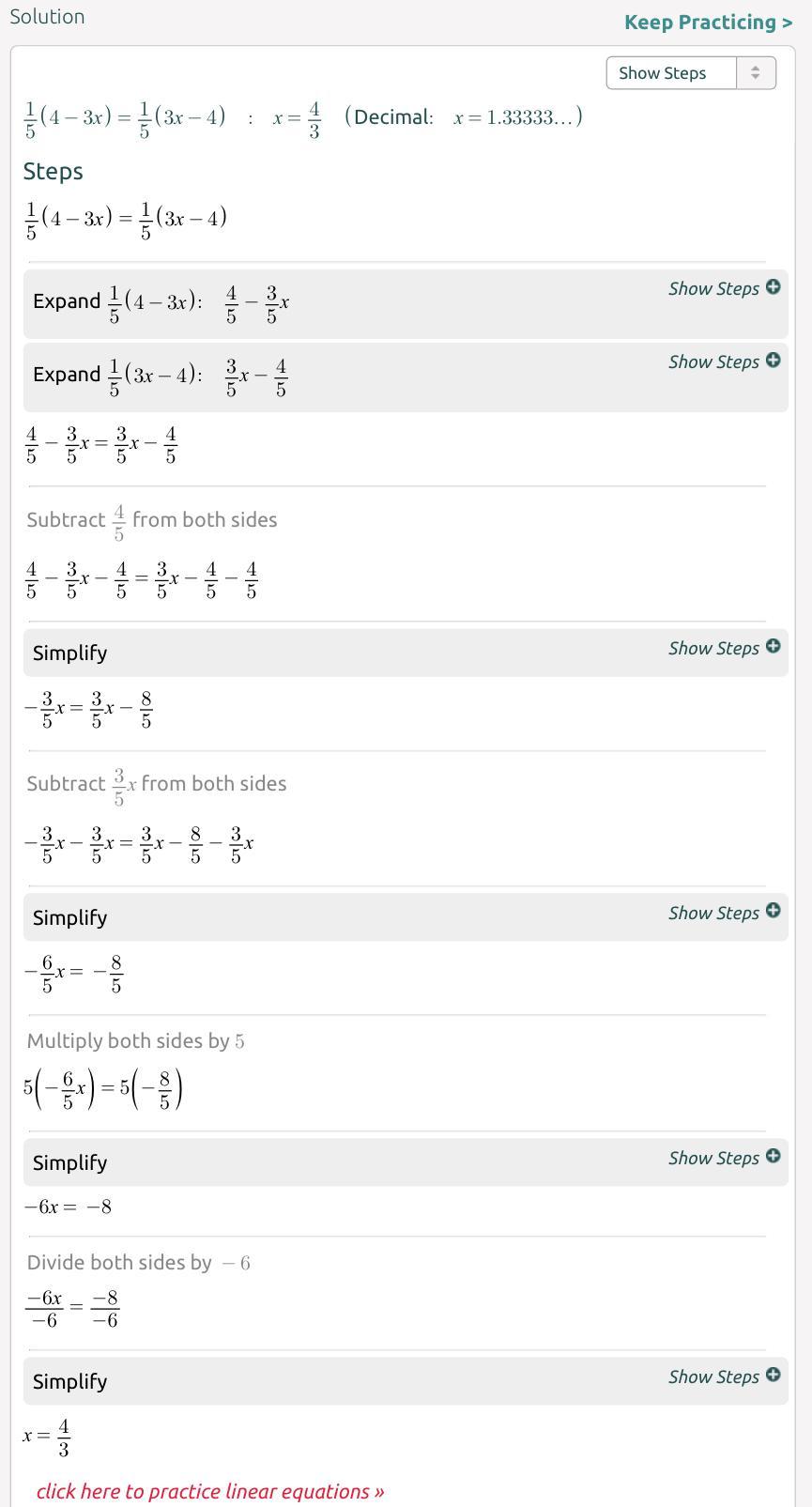Click plus icon on third Simplify row
The width and height of the screenshot is (812, 1507).
pos(773,1157)
